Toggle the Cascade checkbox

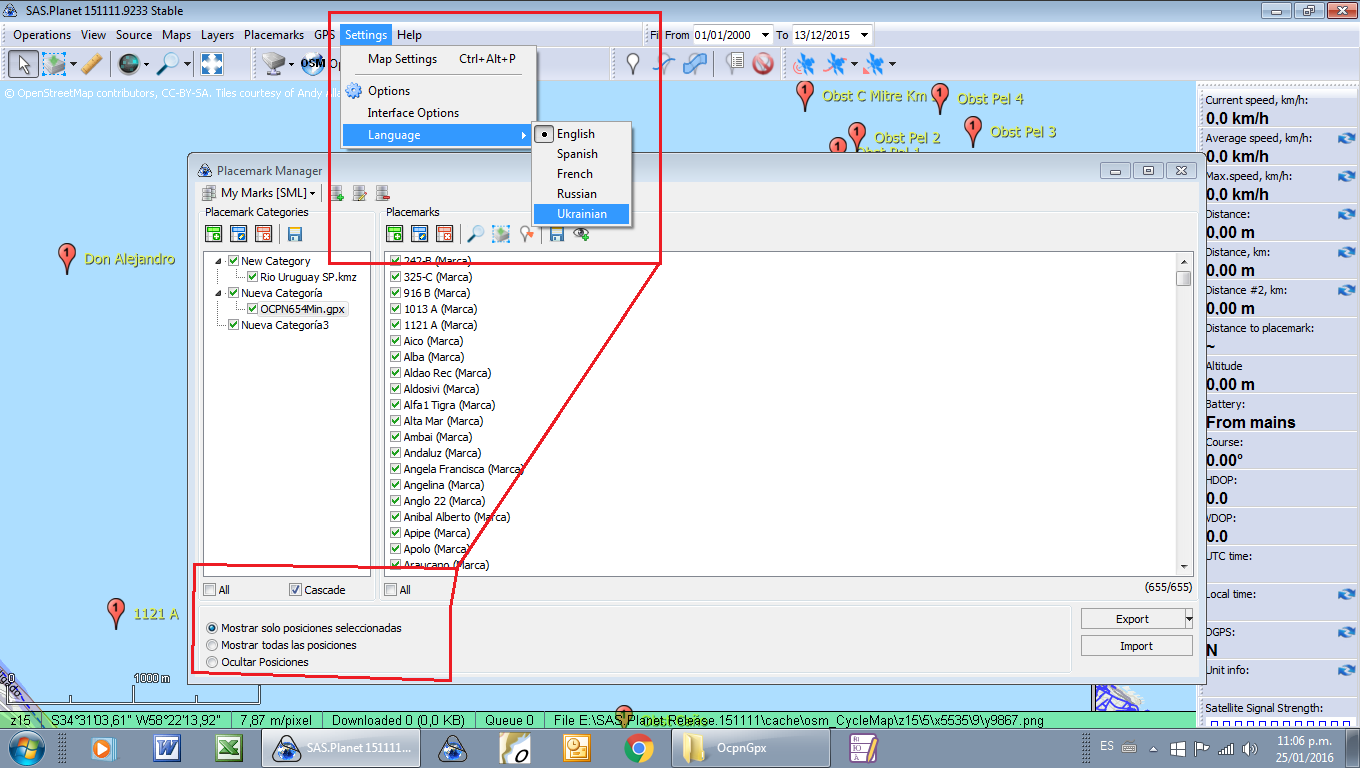295,590
